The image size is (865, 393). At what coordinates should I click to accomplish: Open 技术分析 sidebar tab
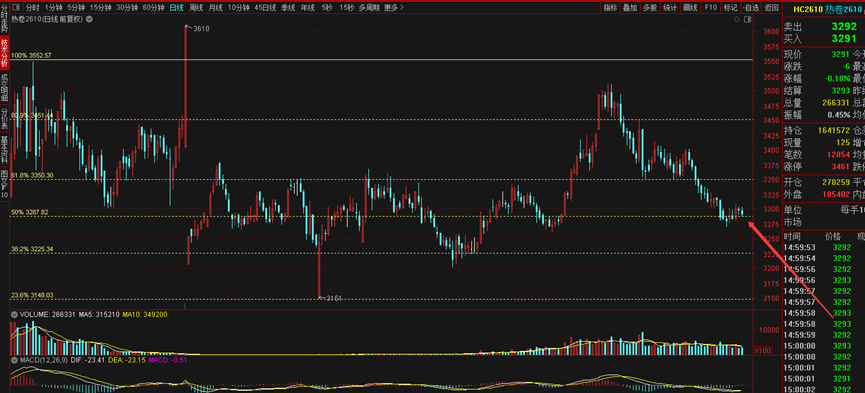[4, 53]
